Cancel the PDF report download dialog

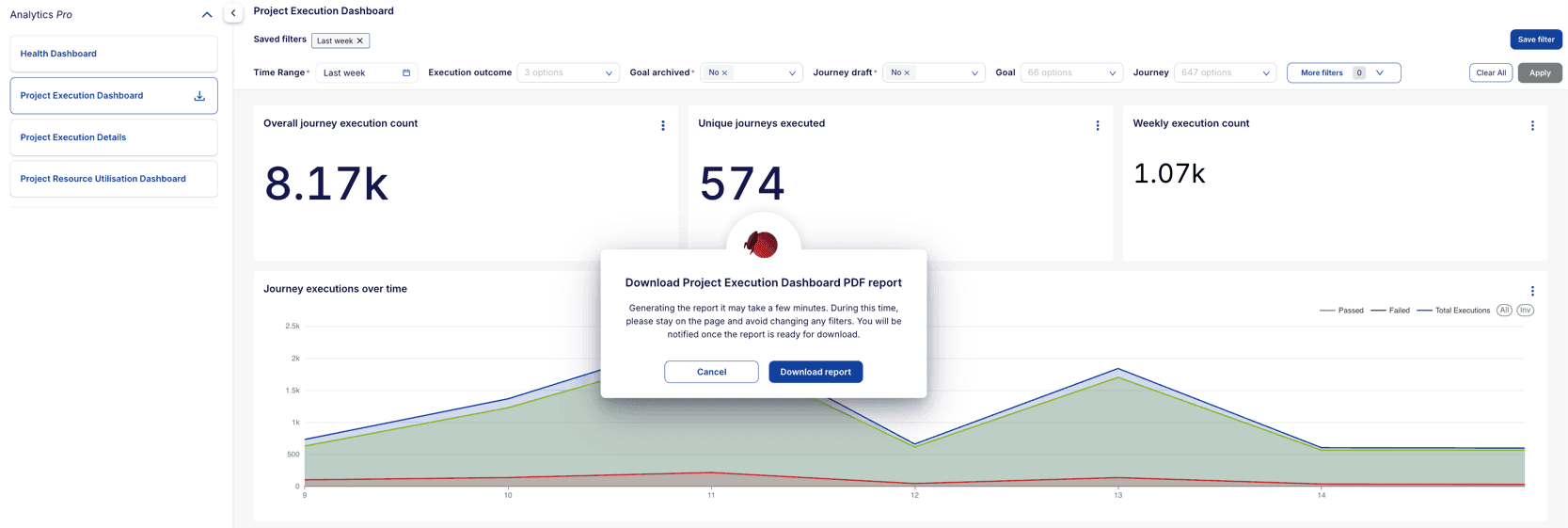[711, 372]
